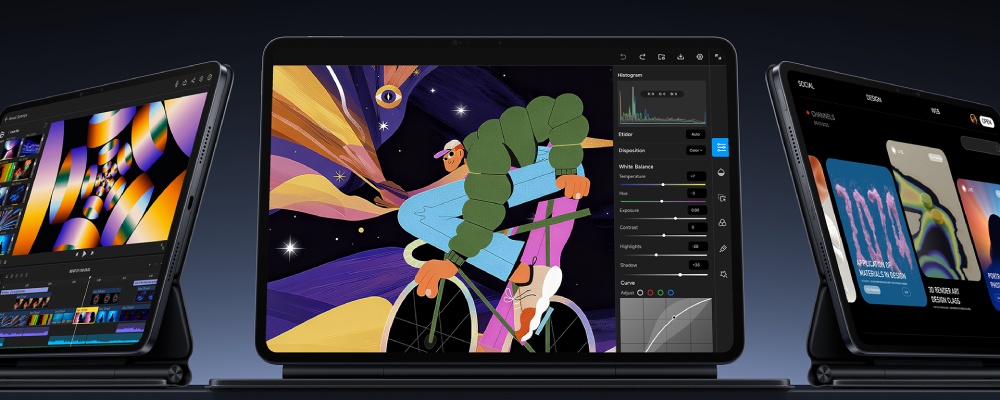Click the Exposure slider track
Image resolution: width=1000 pixels, height=400 pixels.
pos(663,218)
